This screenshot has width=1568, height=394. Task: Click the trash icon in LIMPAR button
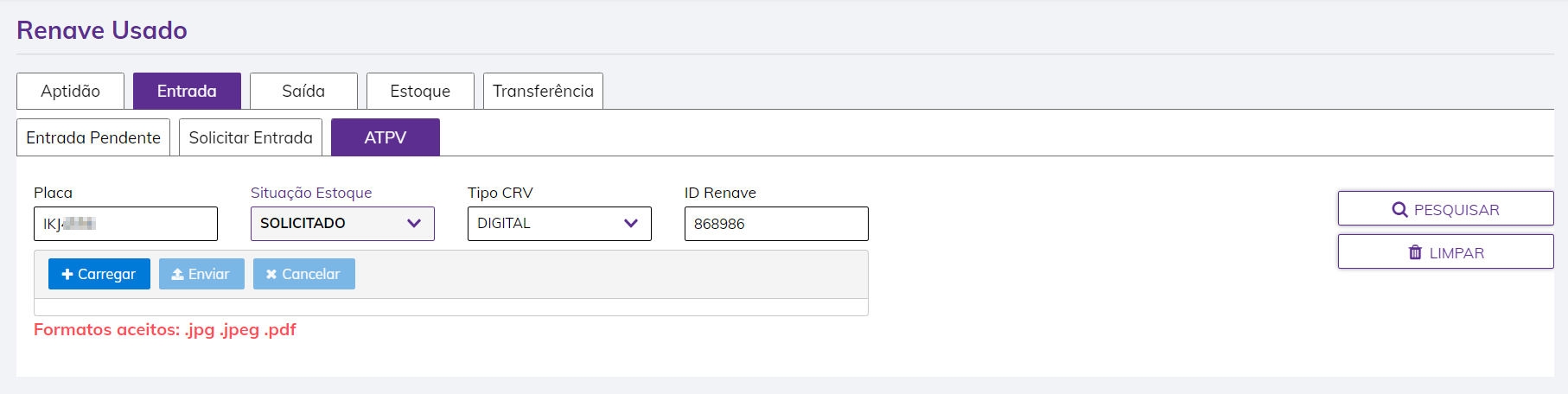tap(1415, 252)
